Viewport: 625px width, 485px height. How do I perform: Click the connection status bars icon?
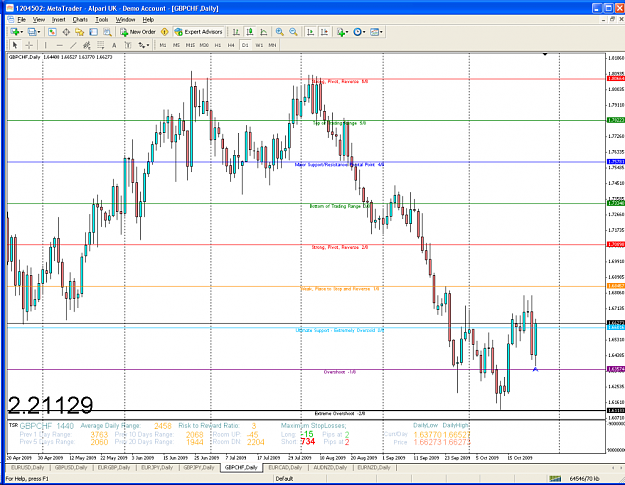(554, 479)
